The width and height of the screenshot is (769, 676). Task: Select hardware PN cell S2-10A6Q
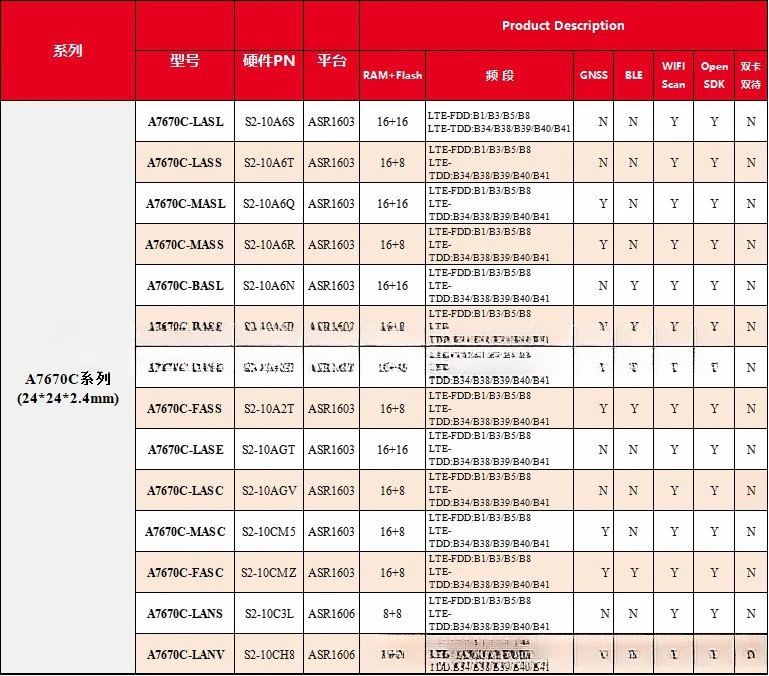tap(269, 204)
